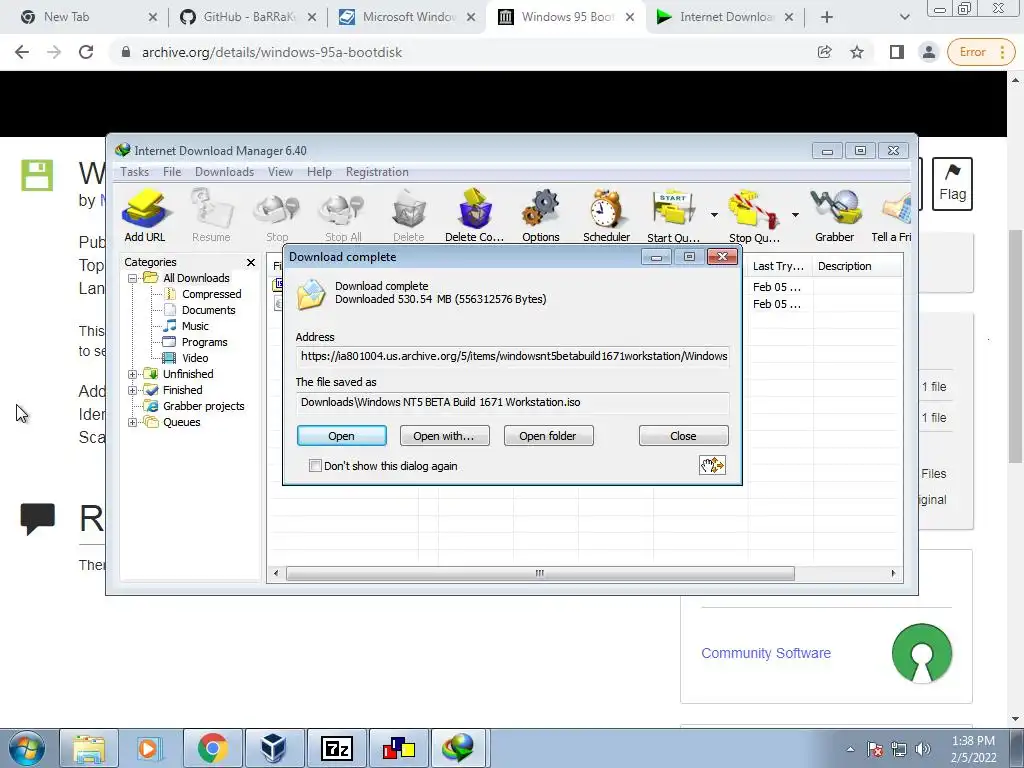1024x768 pixels.
Task: Open the Start Queue dropdown arrow
Action: point(714,215)
